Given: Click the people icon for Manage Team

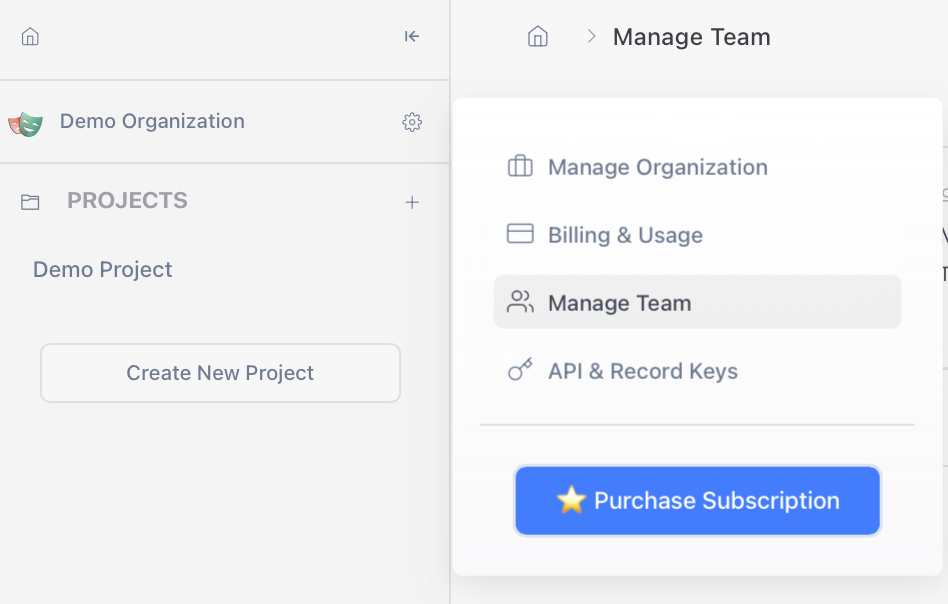Looking at the screenshot, I should click(520, 302).
